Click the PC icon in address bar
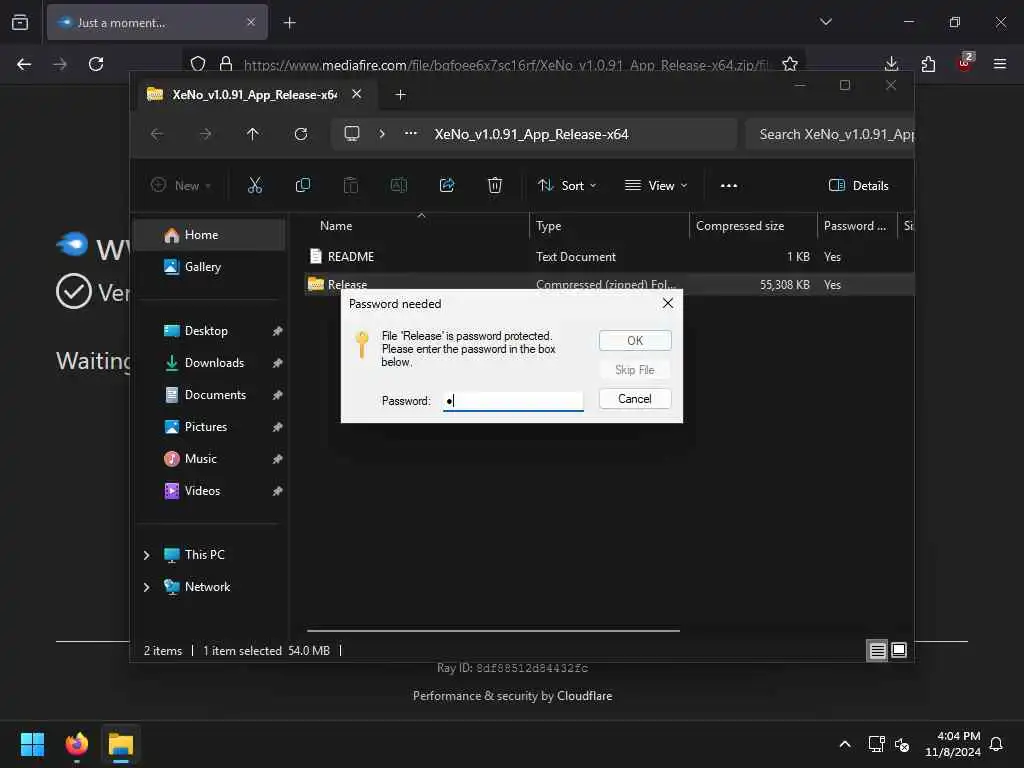1024x768 pixels. pos(352,134)
